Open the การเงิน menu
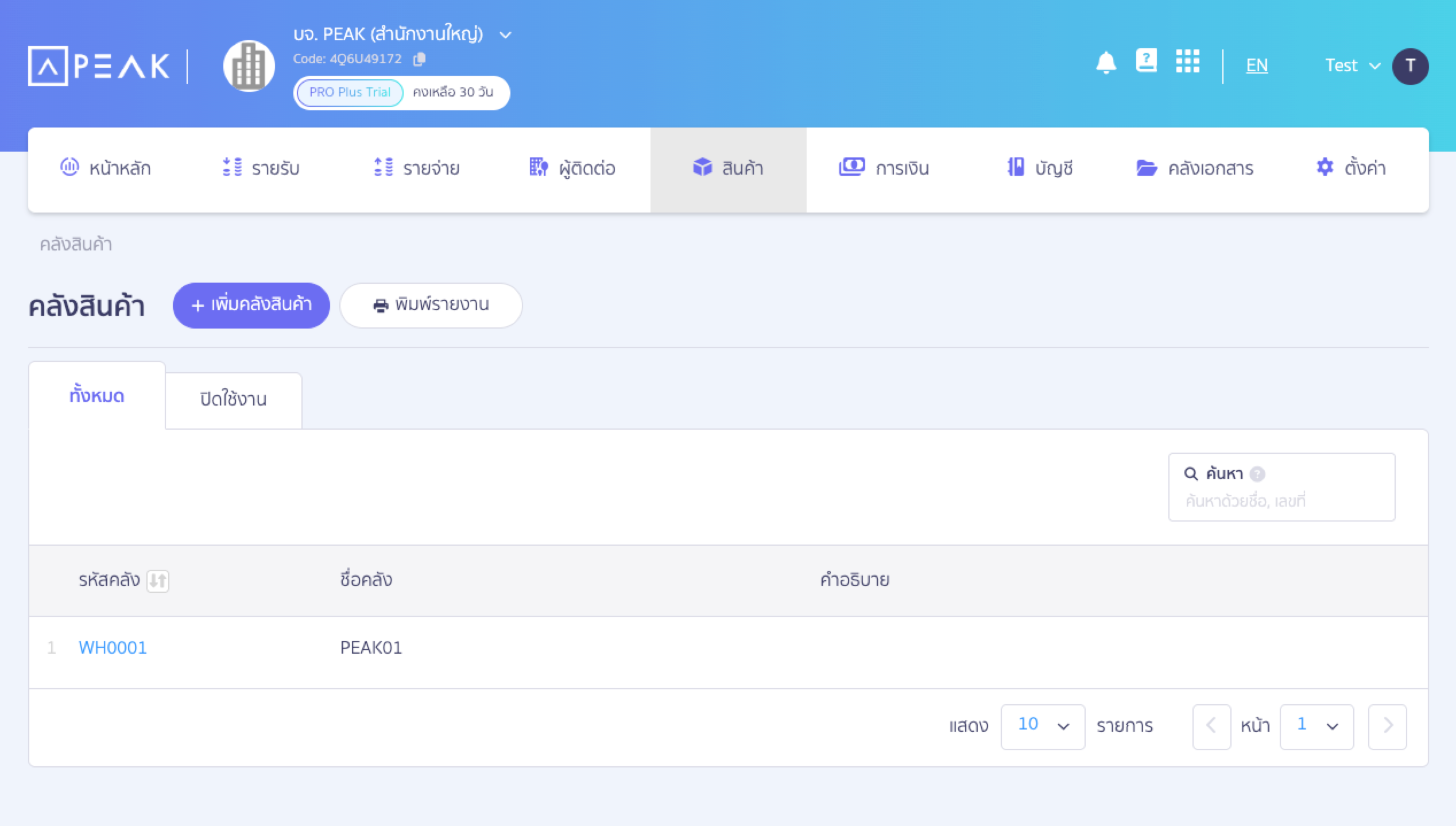 click(x=884, y=168)
